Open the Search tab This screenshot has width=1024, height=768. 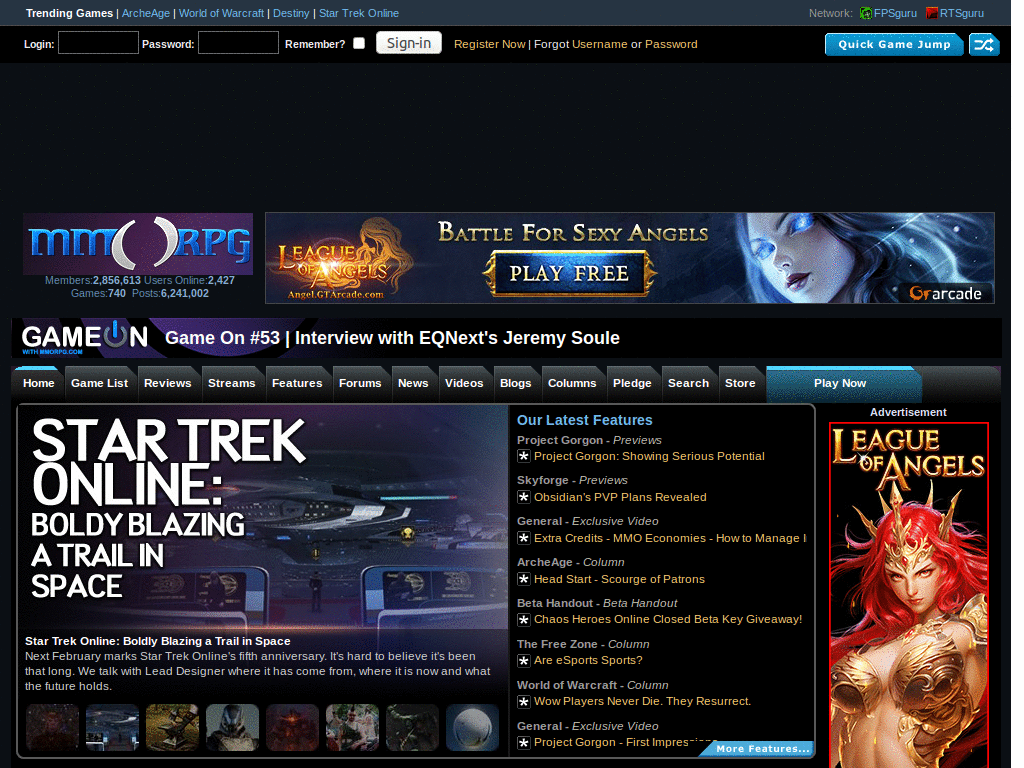click(x=688, y=383)
